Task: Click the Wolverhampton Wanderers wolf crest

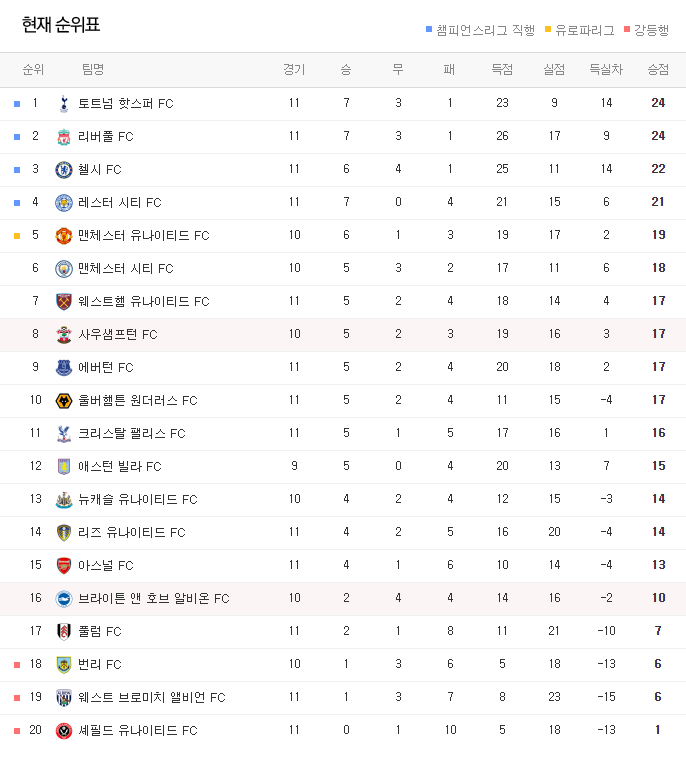Action: point(64,401)
